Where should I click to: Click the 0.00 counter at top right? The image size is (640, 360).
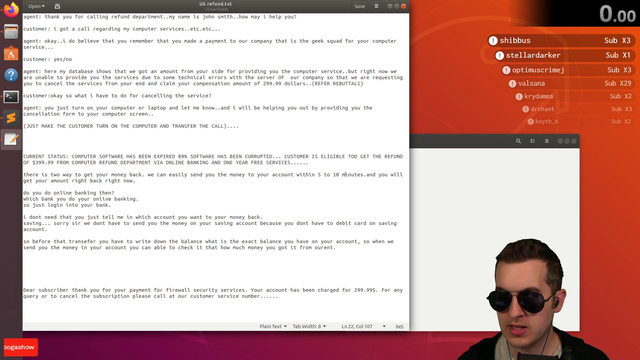617,14
